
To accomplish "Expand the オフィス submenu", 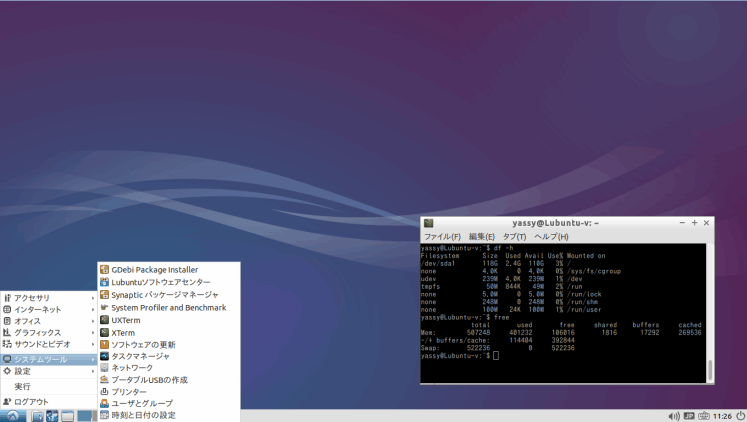I will click(x=49, y=321).
